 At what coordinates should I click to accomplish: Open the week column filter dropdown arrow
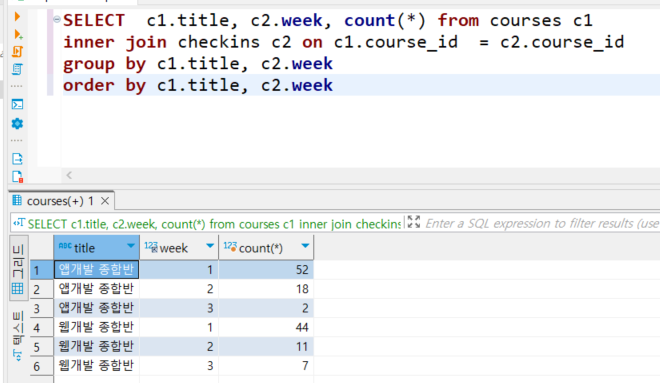click(x=210, y=246)
